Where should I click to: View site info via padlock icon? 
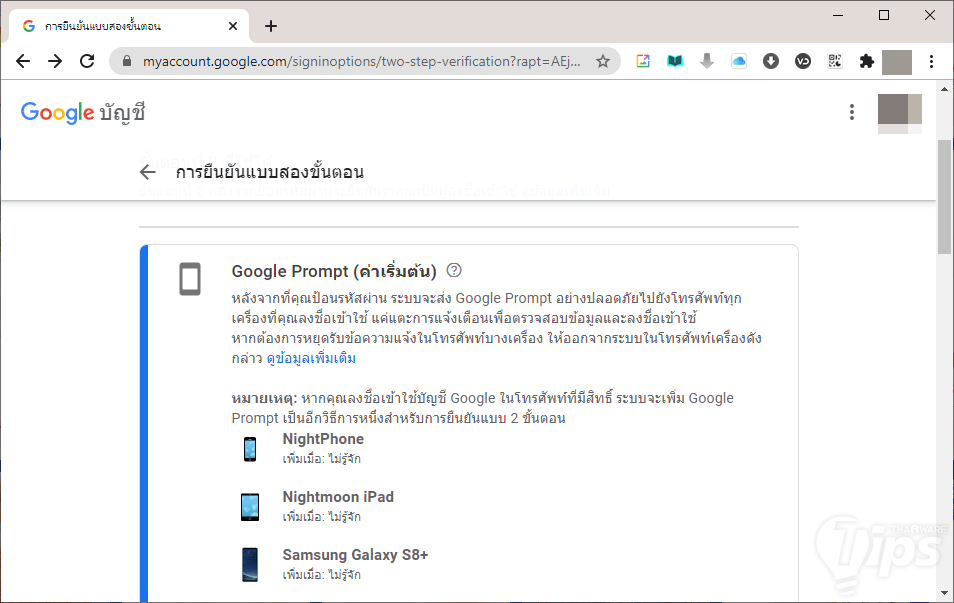pos(127,61)
